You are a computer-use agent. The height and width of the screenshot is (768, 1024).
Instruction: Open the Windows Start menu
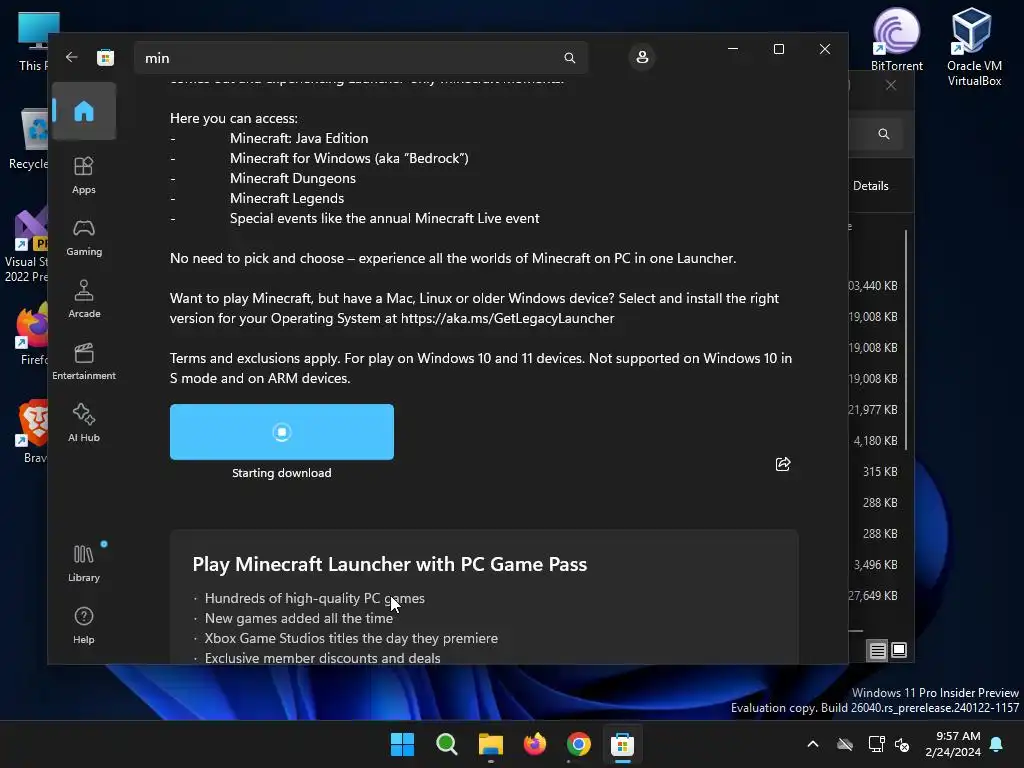point(402,744)
